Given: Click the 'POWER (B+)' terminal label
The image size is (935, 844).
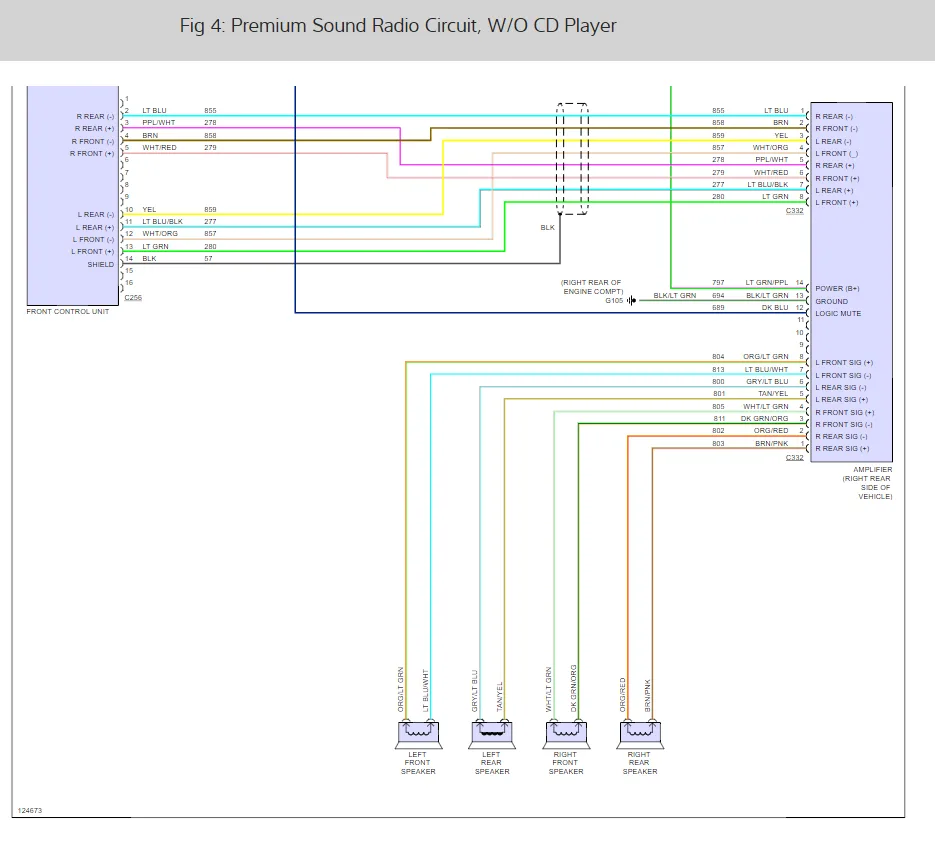Looking at the screenshot, I should tap(837, 289).
